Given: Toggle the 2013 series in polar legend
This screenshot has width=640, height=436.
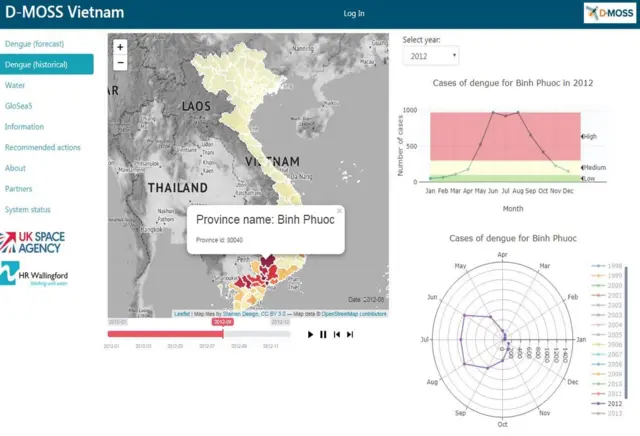Looking at the screenshot, I should coord(607,413).
